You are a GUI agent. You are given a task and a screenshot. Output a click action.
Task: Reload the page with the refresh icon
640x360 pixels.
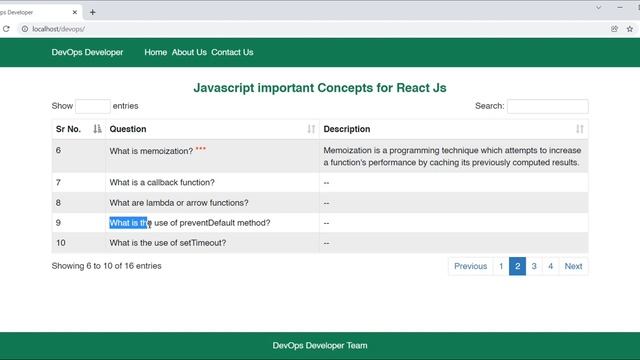tap(6, 29)
